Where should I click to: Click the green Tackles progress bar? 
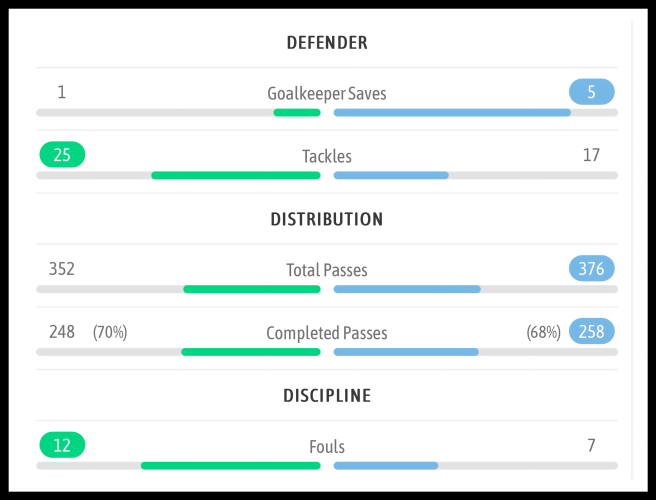[236, 175]
